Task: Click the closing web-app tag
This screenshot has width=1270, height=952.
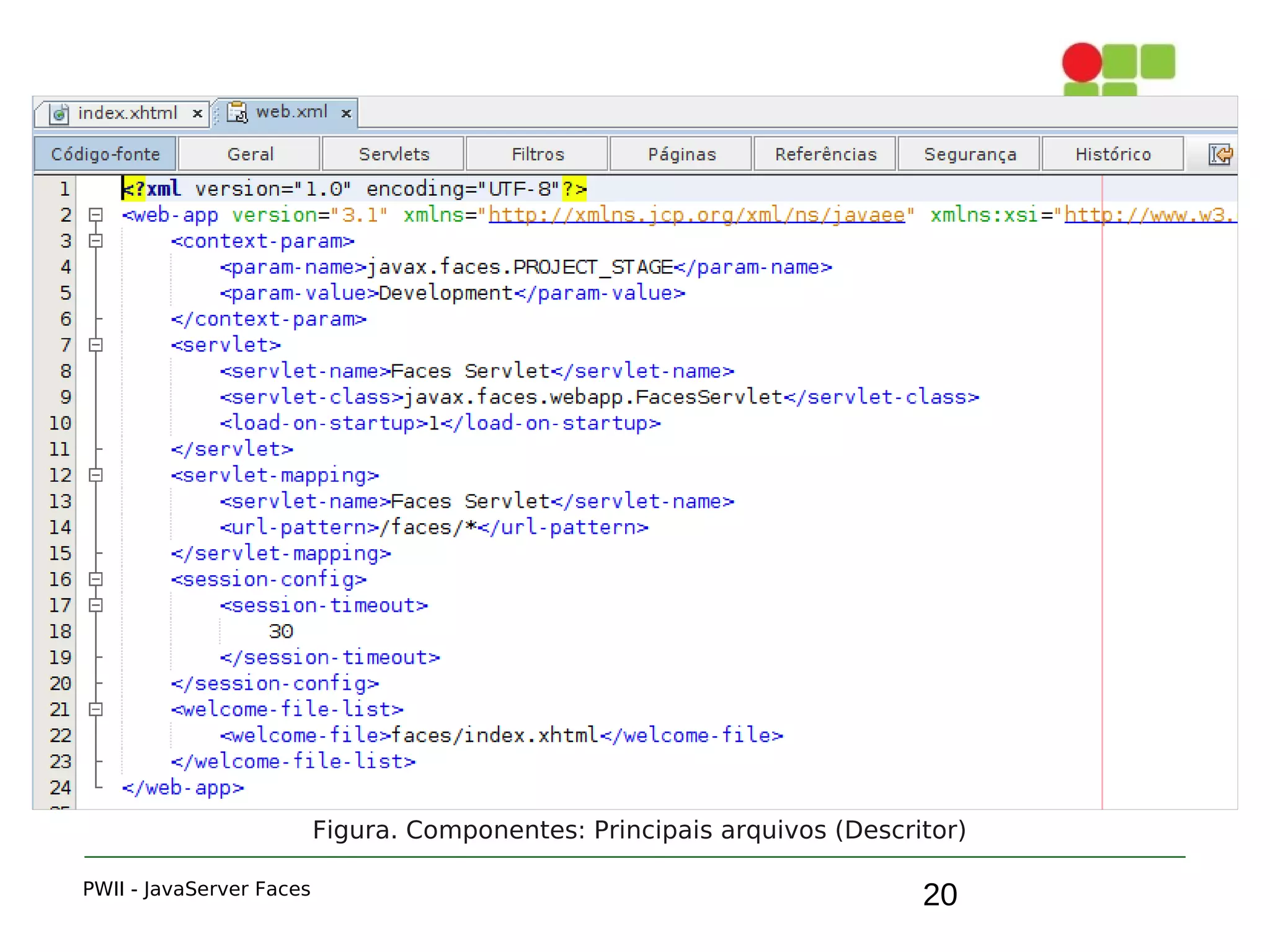Action: pyautogui.click(x=183, y=788)
